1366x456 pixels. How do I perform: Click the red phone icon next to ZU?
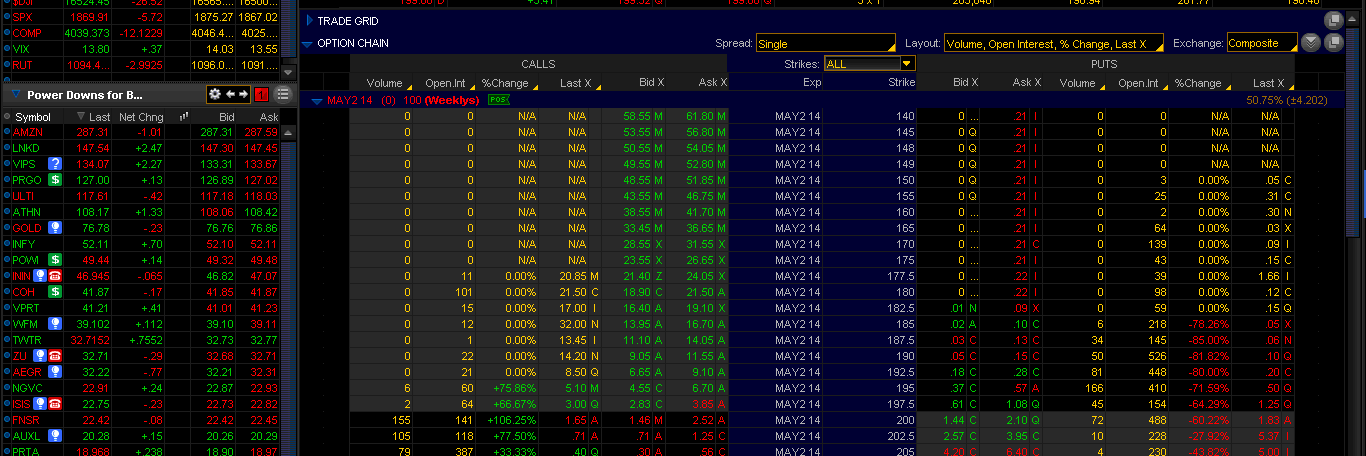point(55,356)
